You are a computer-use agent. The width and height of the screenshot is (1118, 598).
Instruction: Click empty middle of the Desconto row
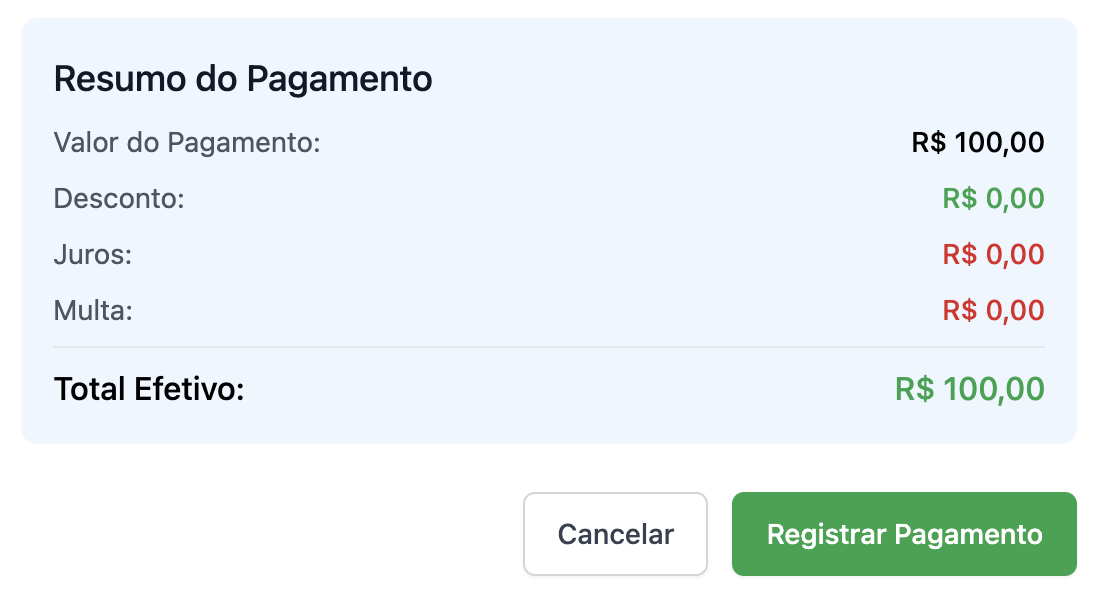click(x=560, y=199)
